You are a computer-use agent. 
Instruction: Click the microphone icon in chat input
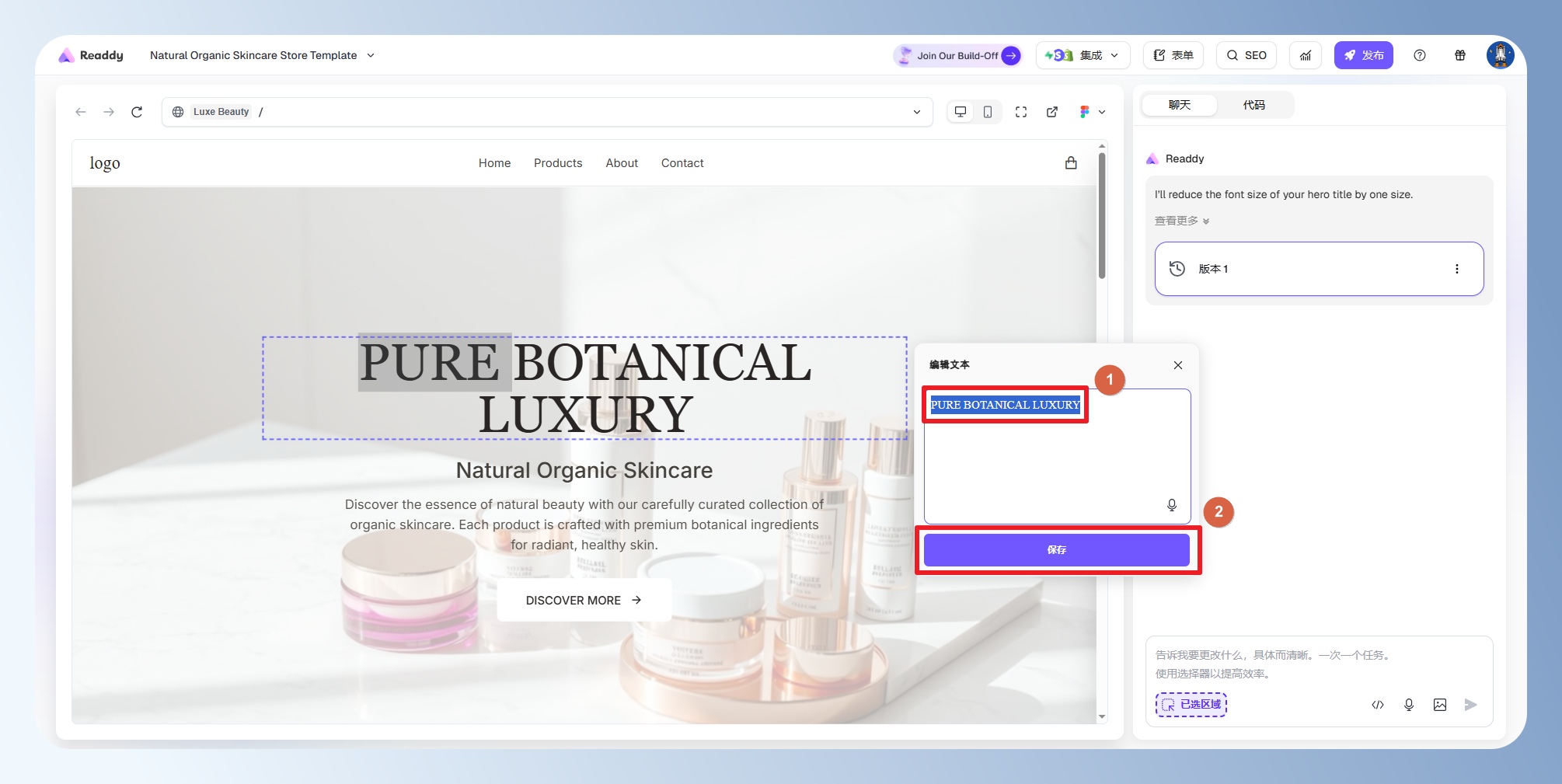(1409, 705)
